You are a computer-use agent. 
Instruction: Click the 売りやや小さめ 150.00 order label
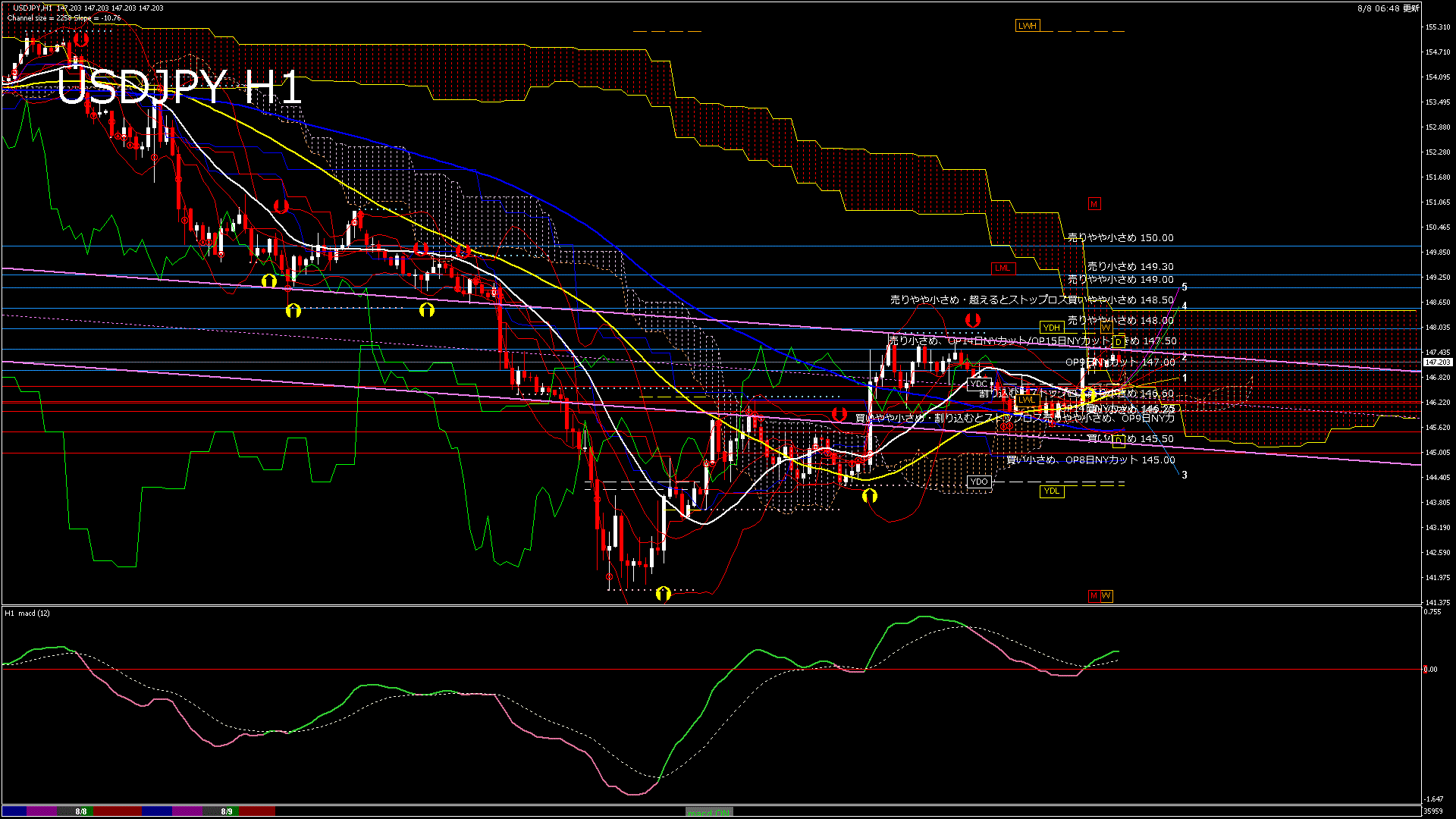(1120, 238)
